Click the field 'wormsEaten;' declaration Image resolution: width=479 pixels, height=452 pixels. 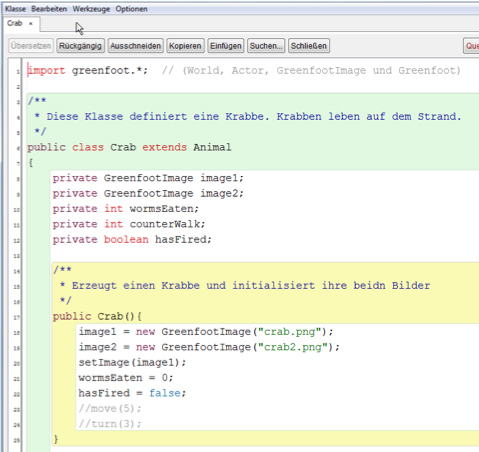pos(164,209)
